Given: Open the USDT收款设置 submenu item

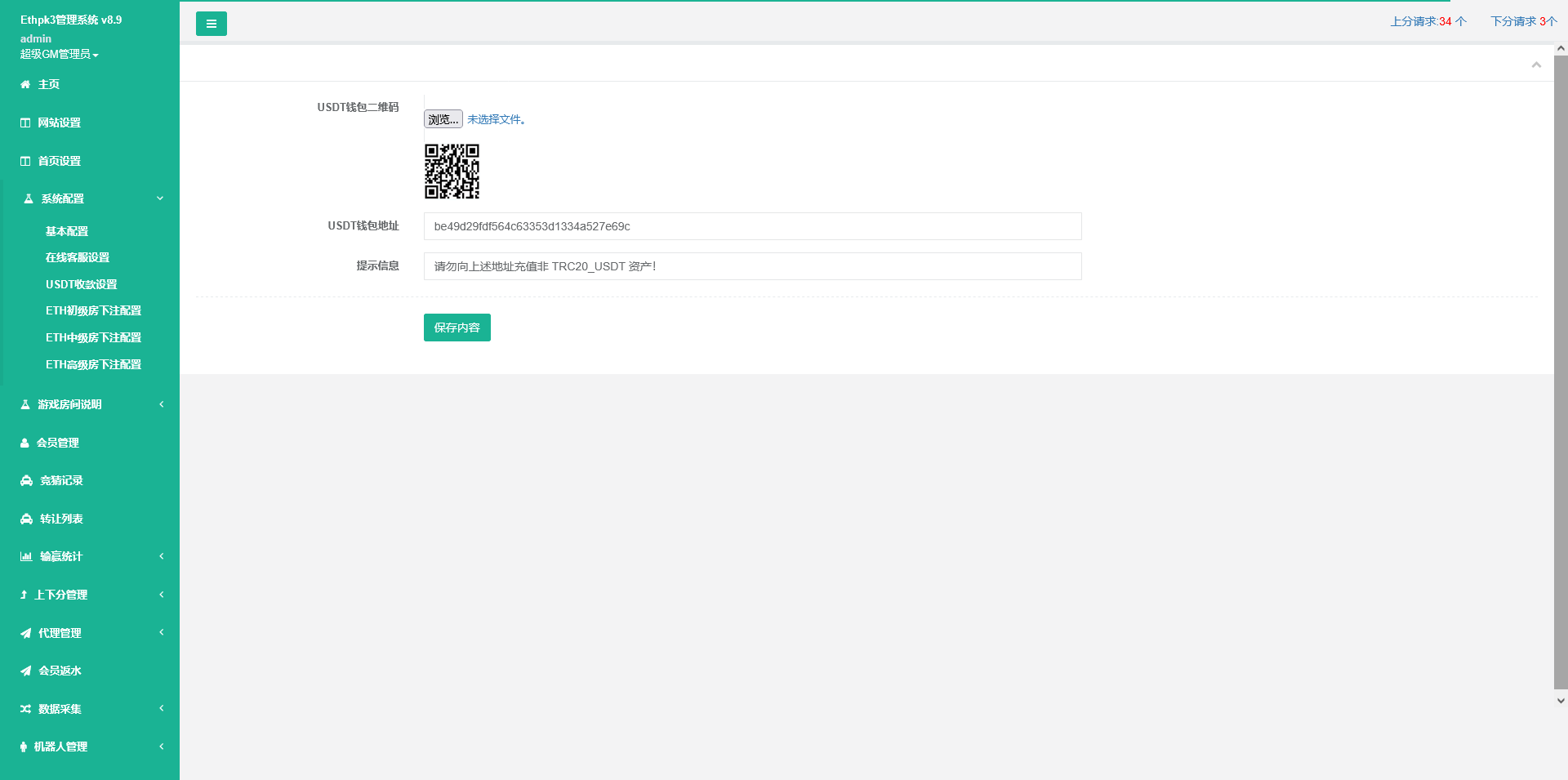Looking at the screenshot, I should pos(82,284).
